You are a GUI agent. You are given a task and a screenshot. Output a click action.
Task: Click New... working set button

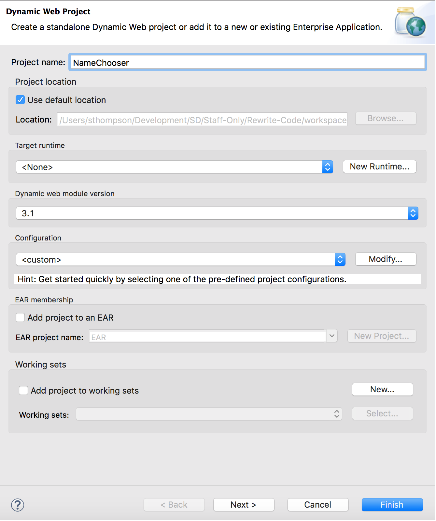coord(382,389)
